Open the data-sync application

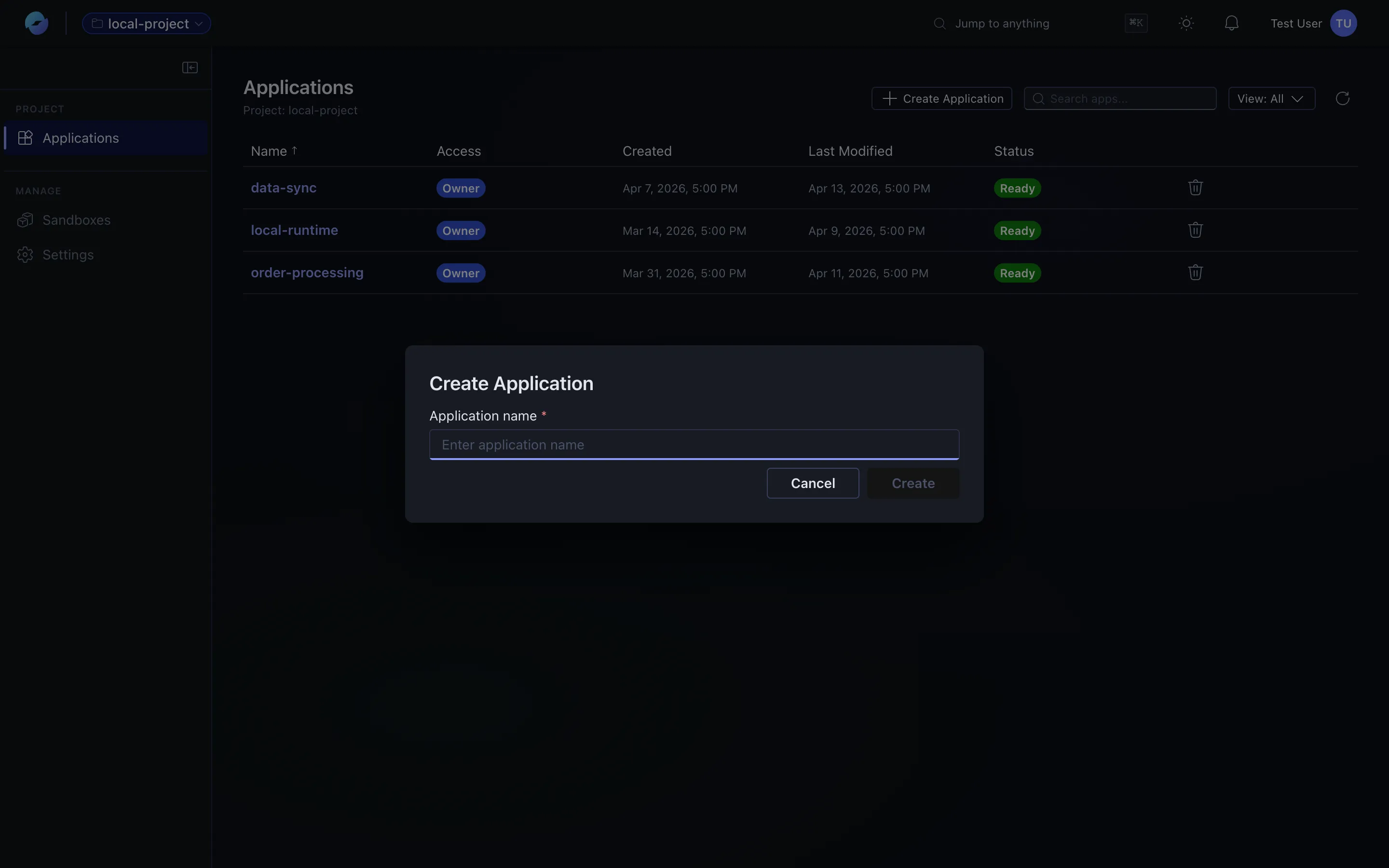tap(284, 188)
